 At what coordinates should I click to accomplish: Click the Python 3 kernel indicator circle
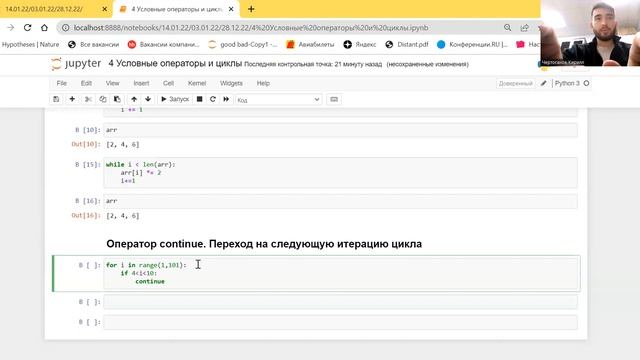click(x=587, y=83)
